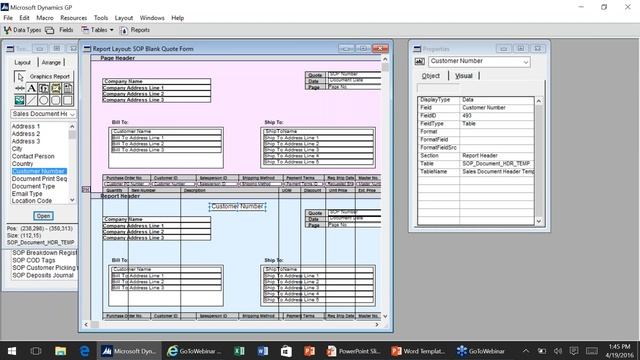The width and height of the screenshot is (640, 360).
Task: Open the File menu
Action: [x=8, y=18]
